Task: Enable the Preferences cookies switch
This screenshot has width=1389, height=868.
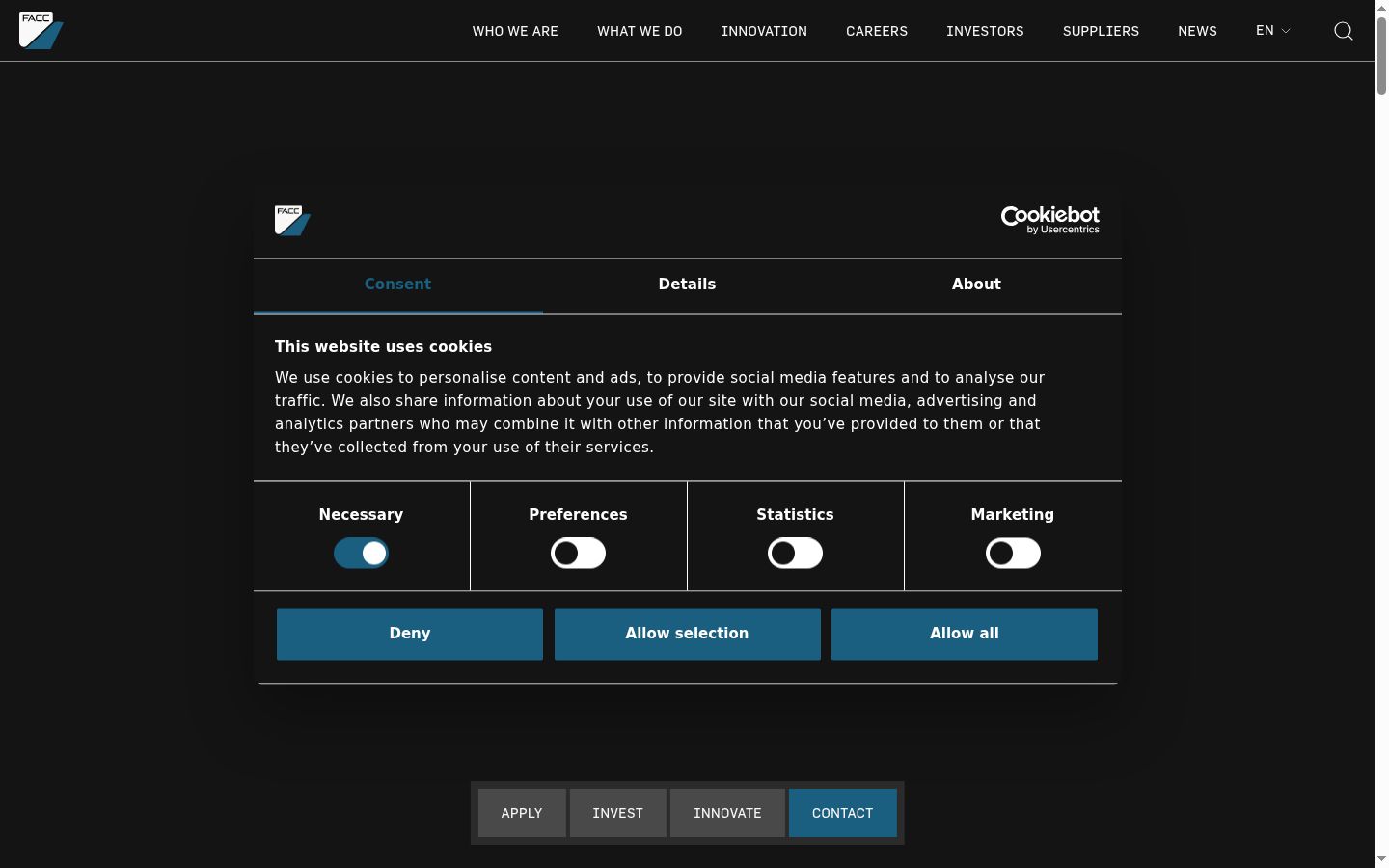Action: (x=578, y=554)
